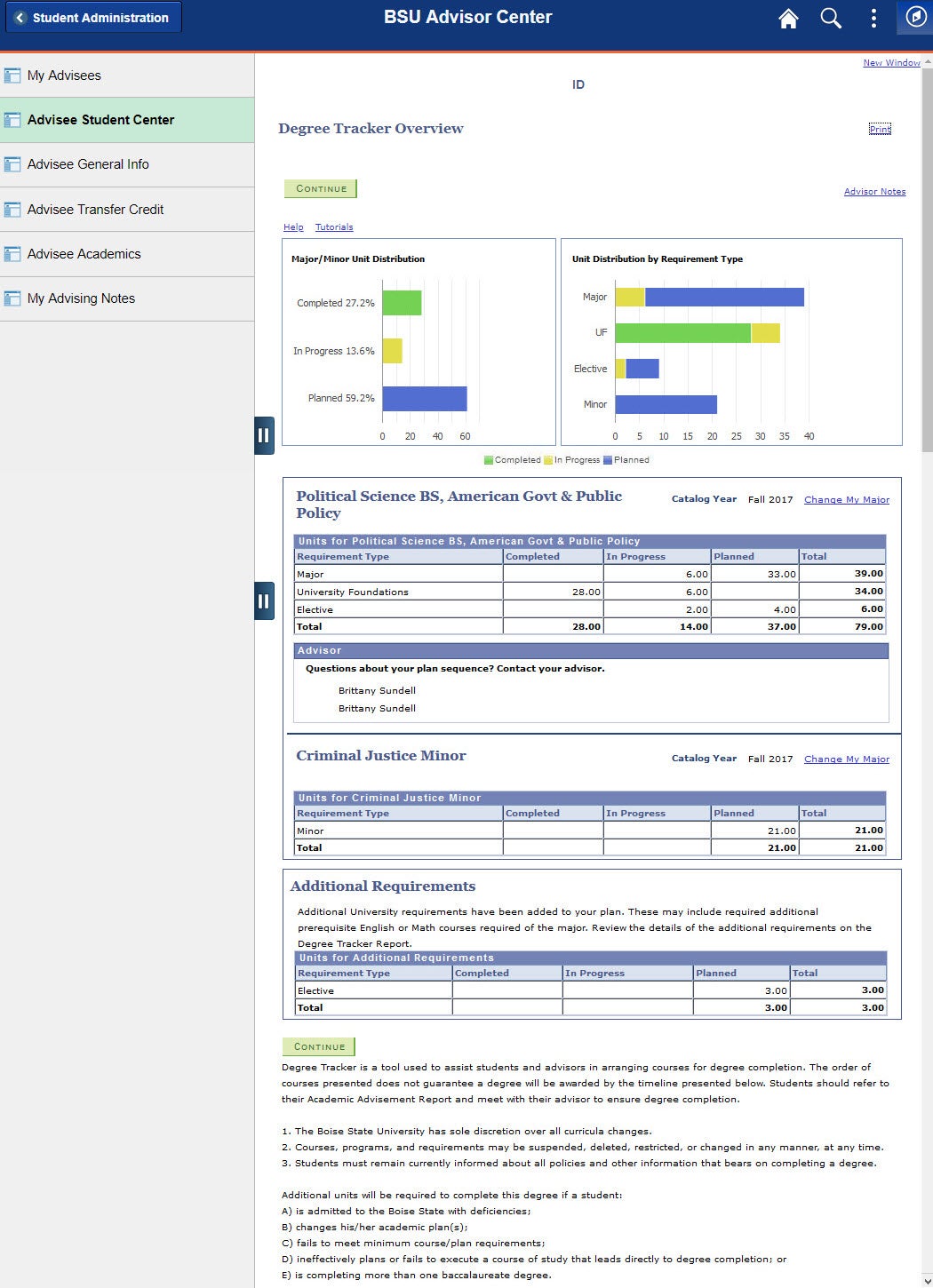Open the Tutorials link

point(334,227)
